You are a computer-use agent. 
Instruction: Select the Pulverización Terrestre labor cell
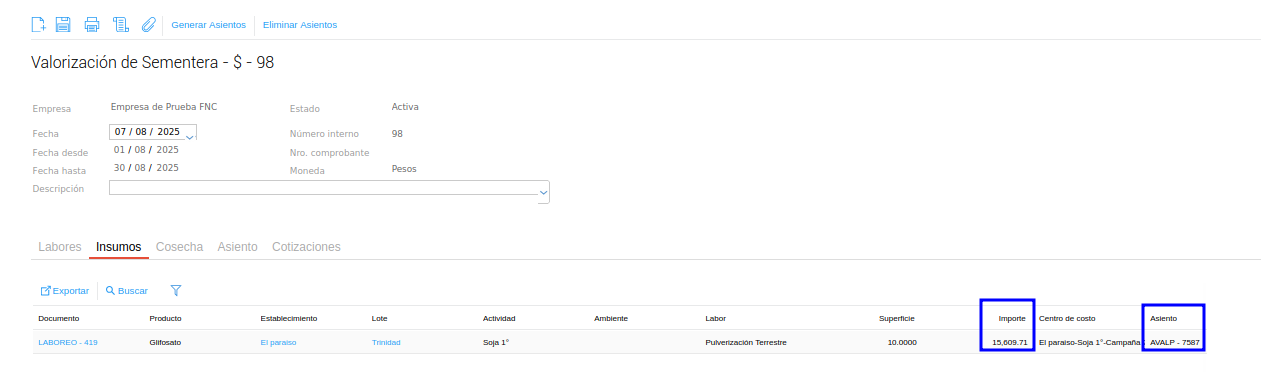[746, 343]
